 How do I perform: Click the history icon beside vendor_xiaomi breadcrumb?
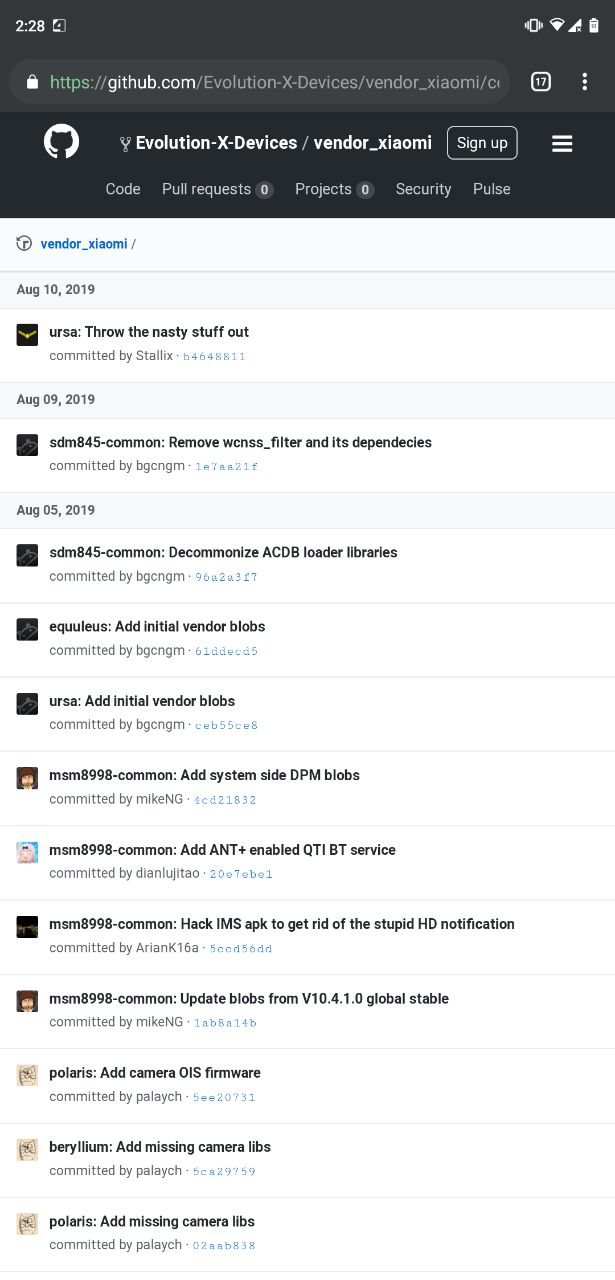[x=24, y=243]
